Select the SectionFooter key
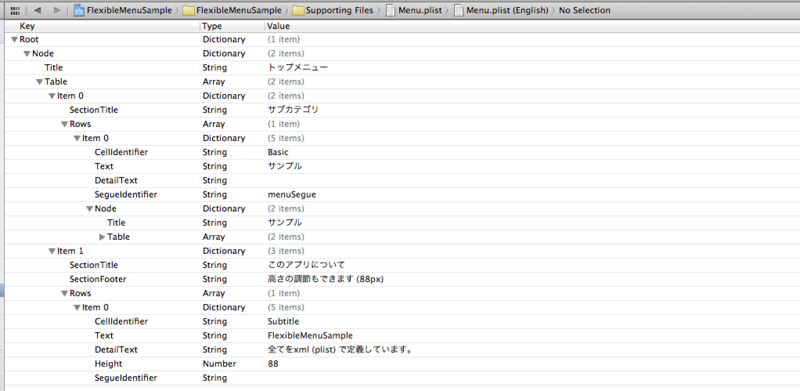Screen dimensions: 800x391 (x=98, y=279)
